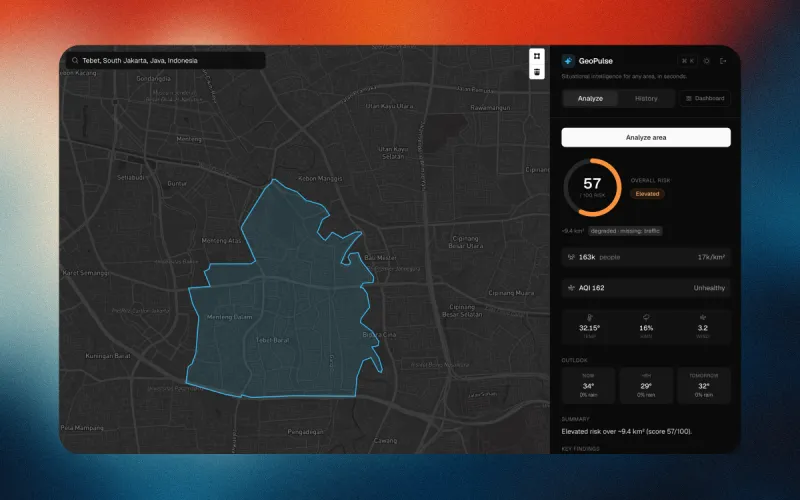This screenshot has height=500, width=800.
Task: Open the Dashboard
Action: pyautogui.click(x=705, y=98)
